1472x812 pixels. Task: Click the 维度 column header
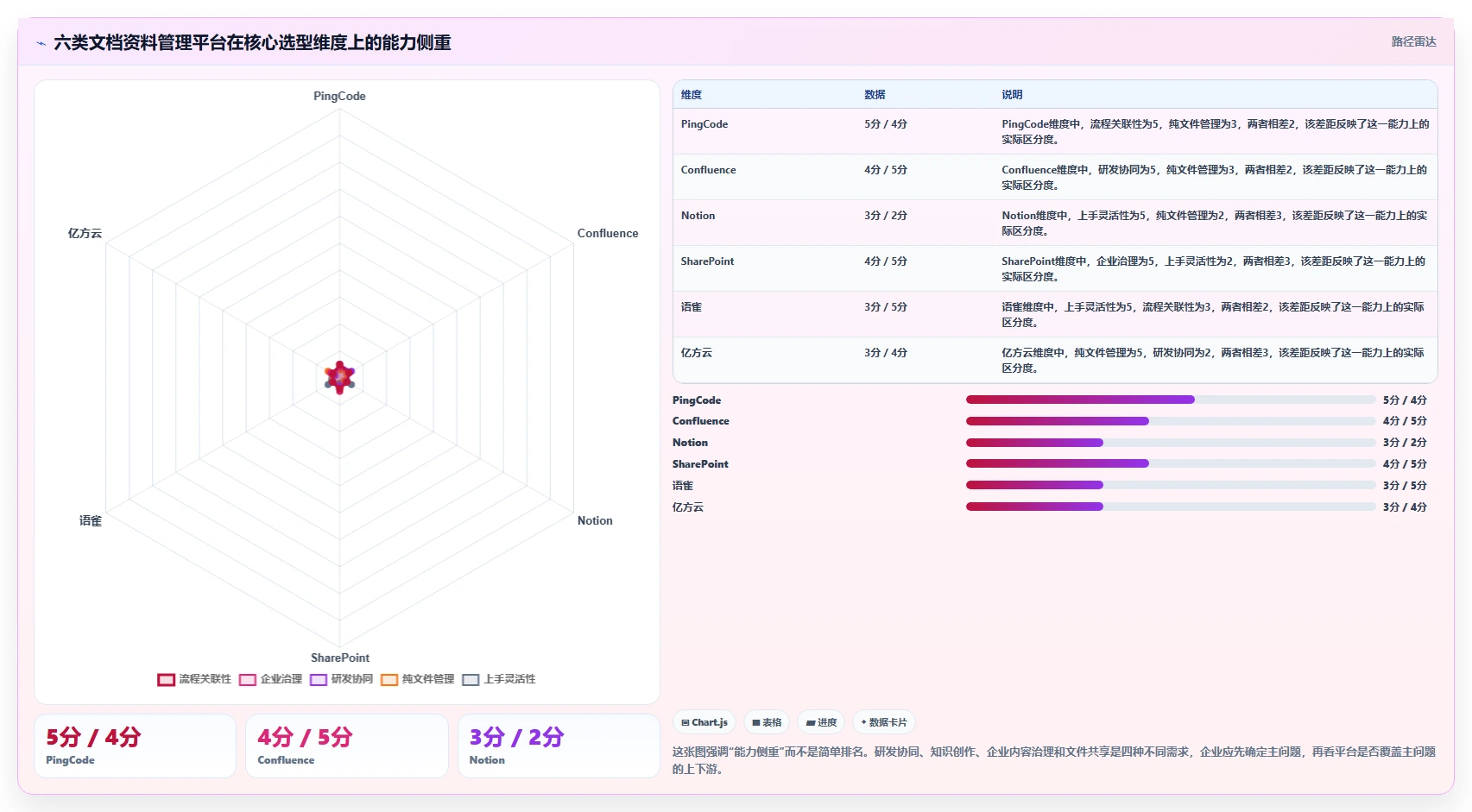[692, 95]
